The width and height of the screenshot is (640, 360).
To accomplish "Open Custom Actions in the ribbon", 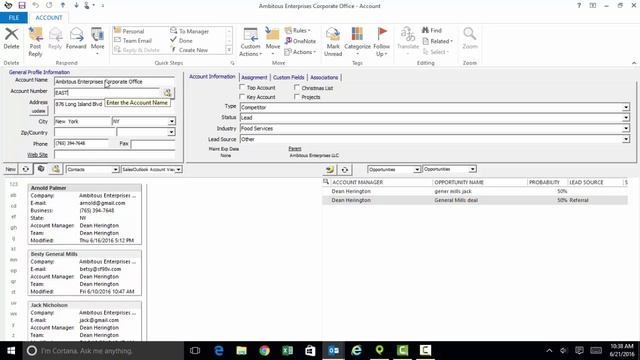I will [250, 42].
